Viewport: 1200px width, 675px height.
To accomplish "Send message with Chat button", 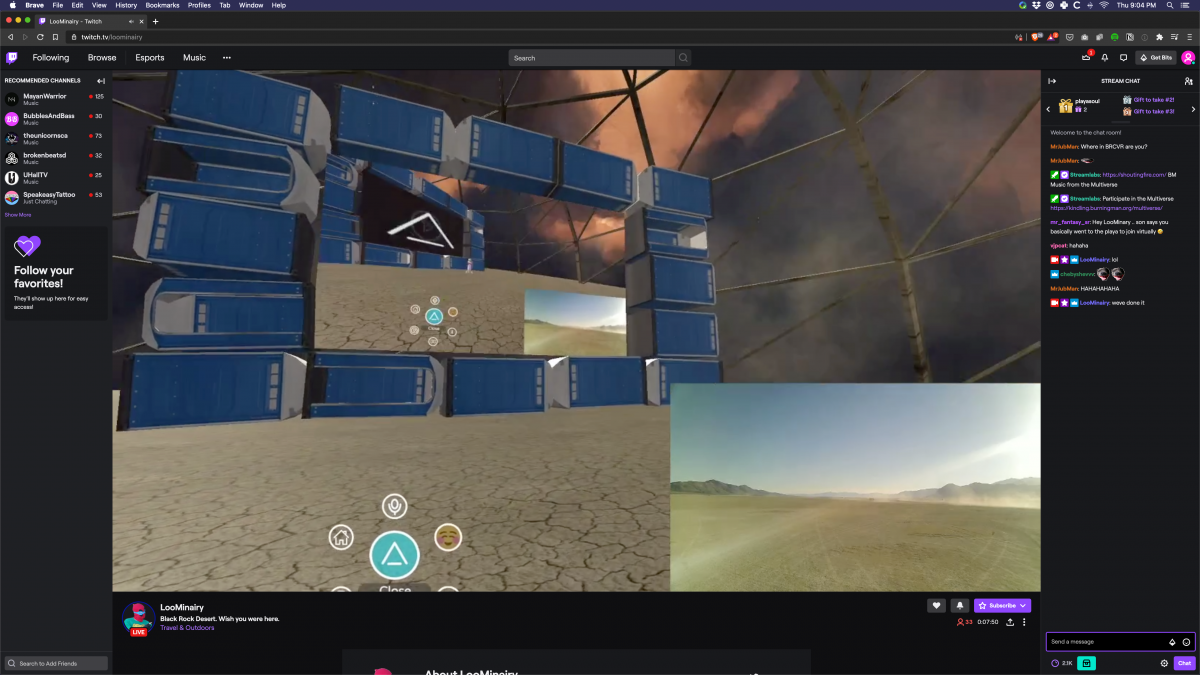I will tap(1184, 663).
